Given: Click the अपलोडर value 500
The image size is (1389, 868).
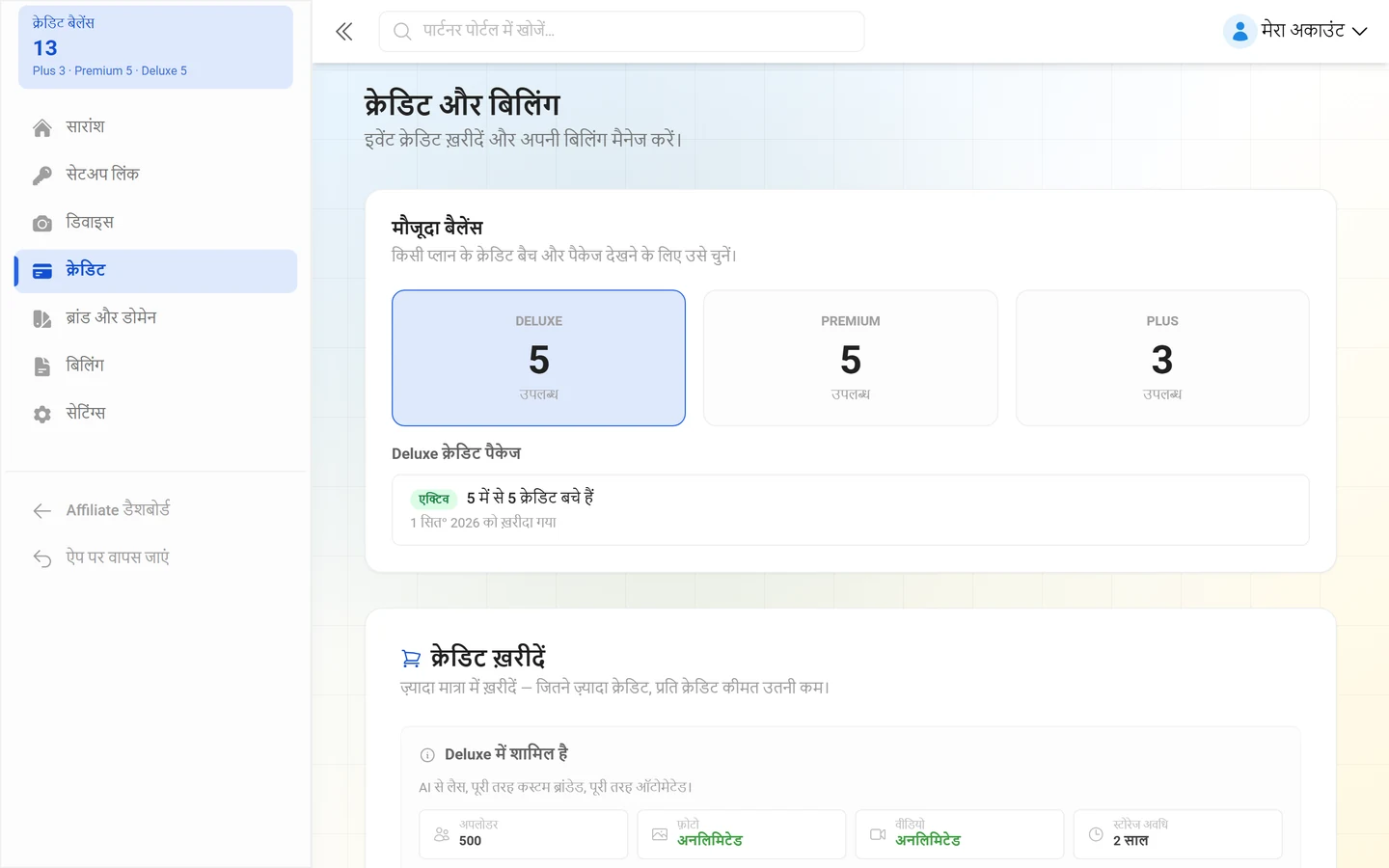Looking at the screenshot, I should point(470,841).
